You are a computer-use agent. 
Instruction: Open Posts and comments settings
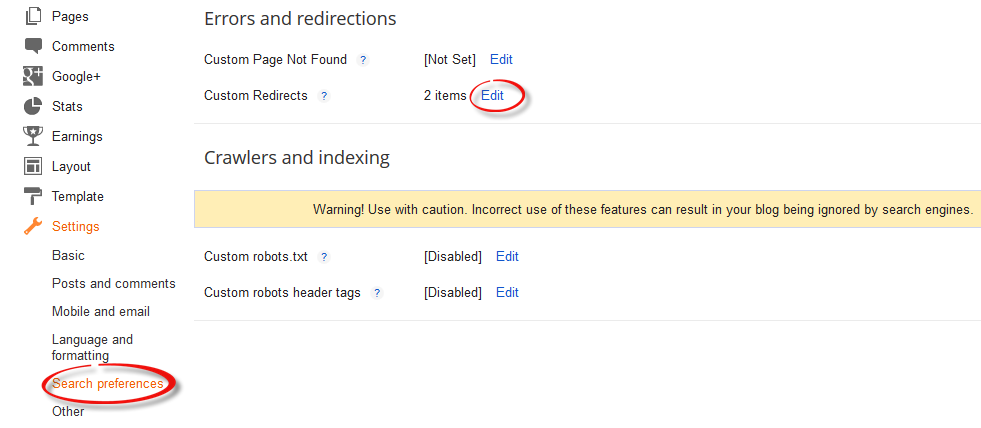coord(113,284)
